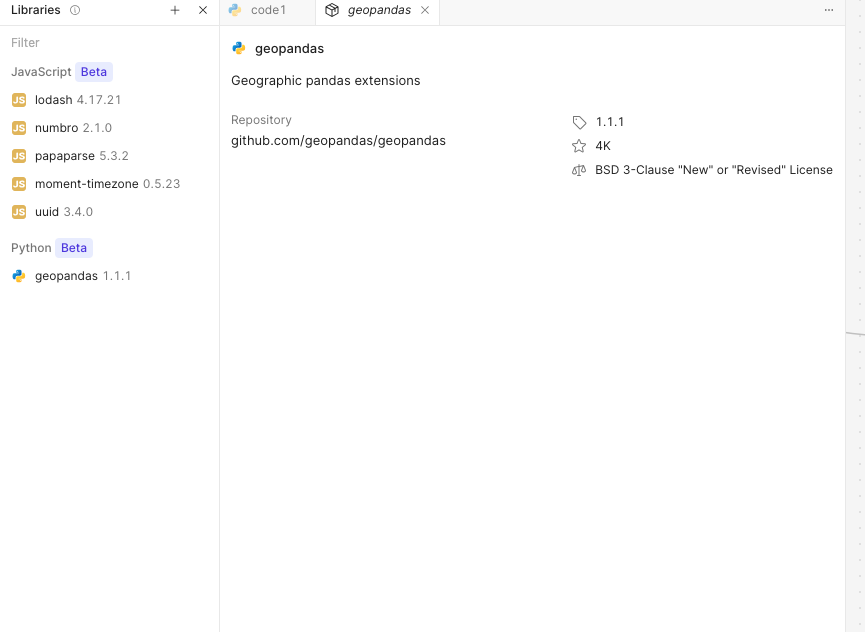Close the geopandas tab
The width and height of the screenshot is (865, 632).
pos(425,10)
